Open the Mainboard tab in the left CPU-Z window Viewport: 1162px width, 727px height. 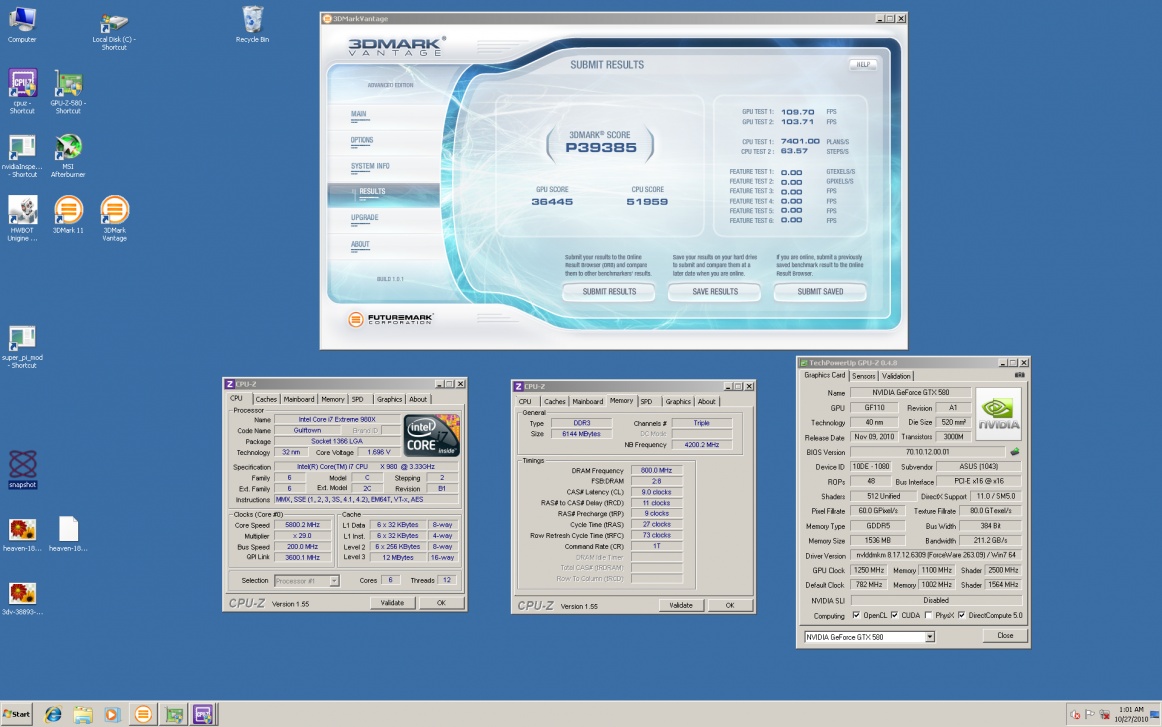pos(299,399)
